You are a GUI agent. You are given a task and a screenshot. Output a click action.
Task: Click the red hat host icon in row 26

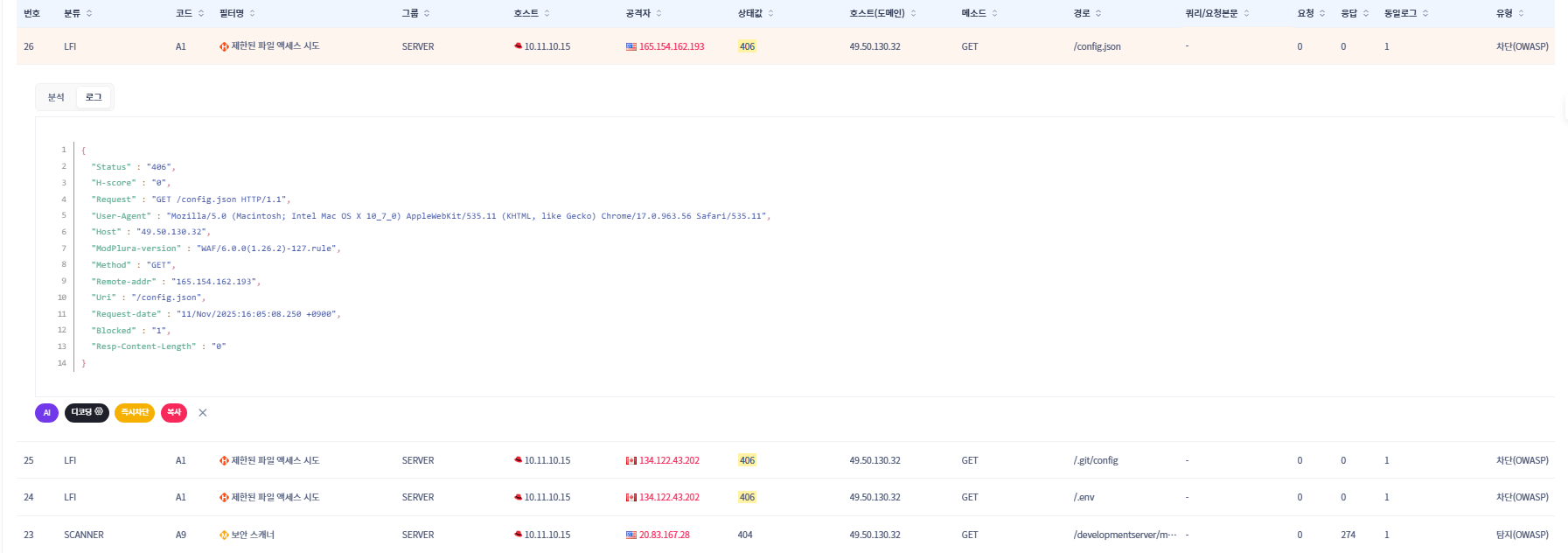coord(518,46)
